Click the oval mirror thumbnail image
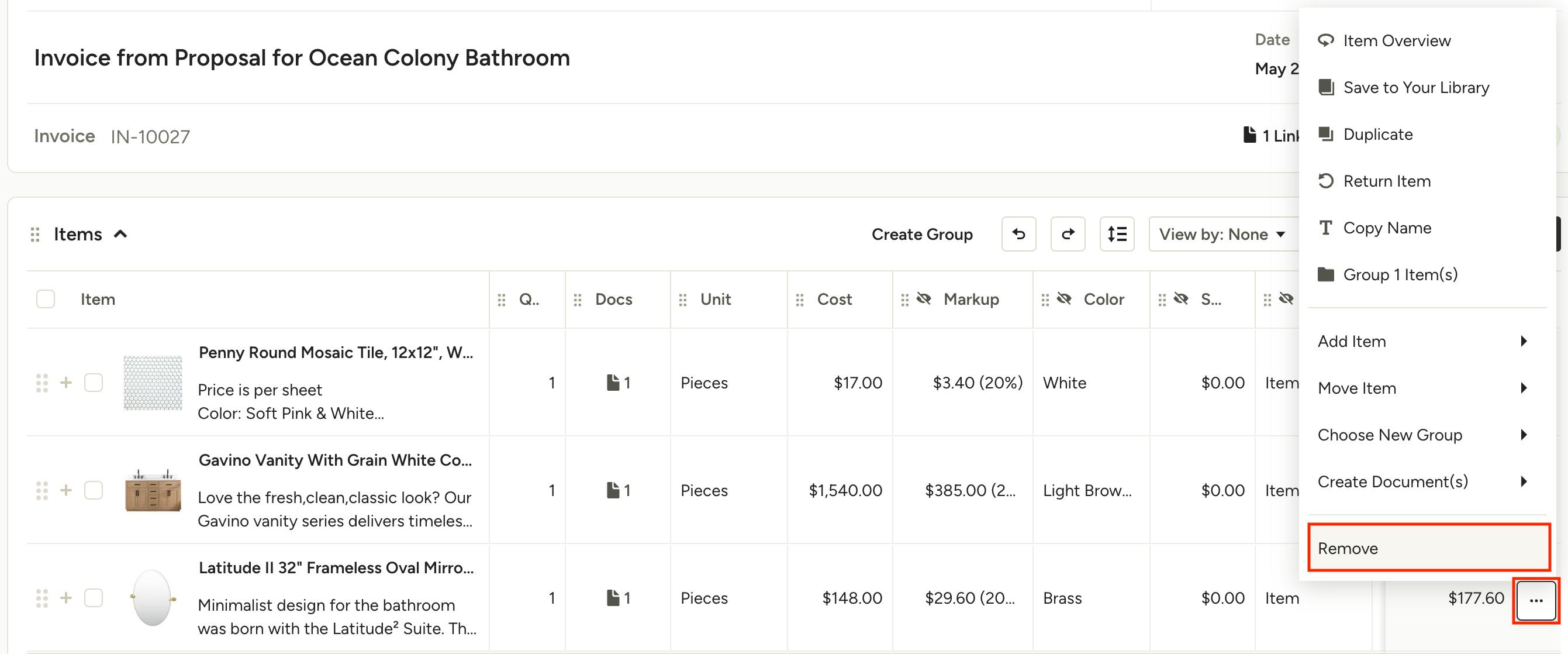The image size is (1568, 654). pos(153,598)
